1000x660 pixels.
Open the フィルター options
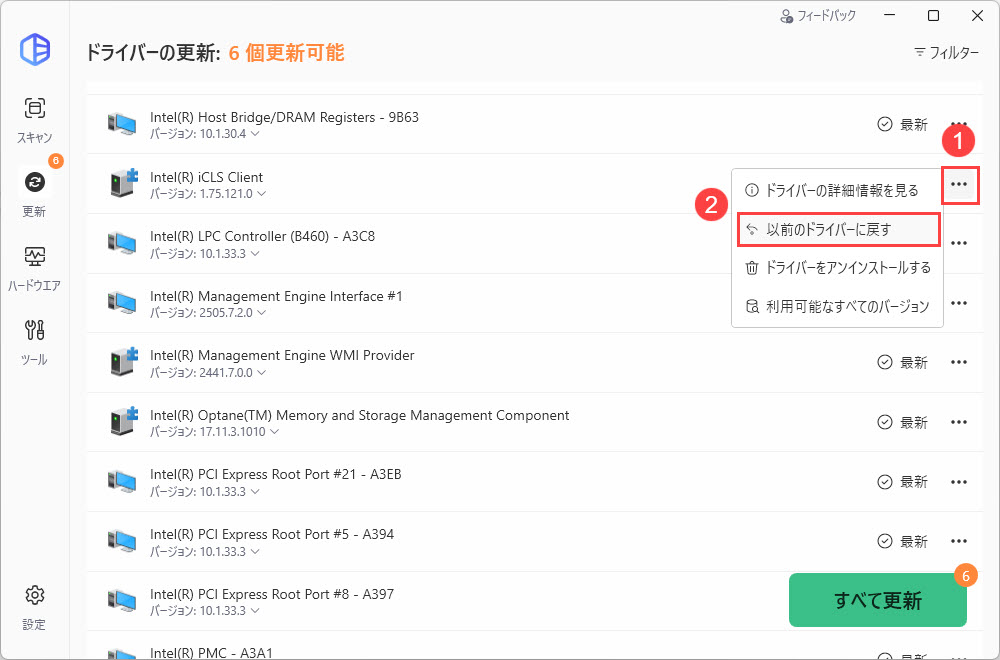click(946, 52)
